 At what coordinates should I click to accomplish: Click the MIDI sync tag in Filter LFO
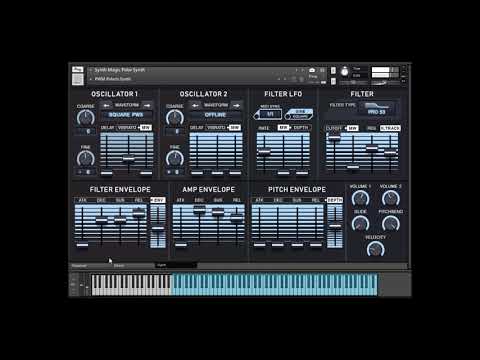[x=268, y=114]
